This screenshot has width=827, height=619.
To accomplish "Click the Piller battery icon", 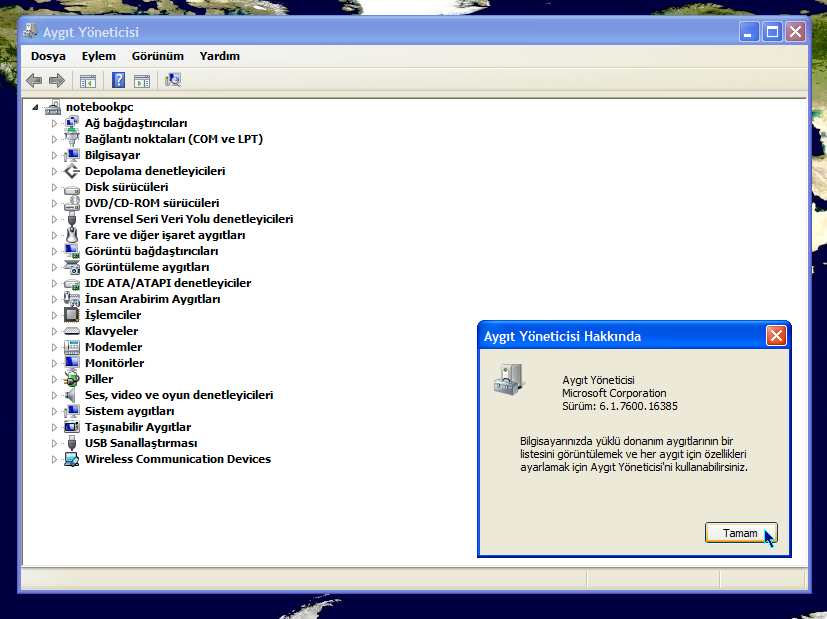I will pos(72,379).
